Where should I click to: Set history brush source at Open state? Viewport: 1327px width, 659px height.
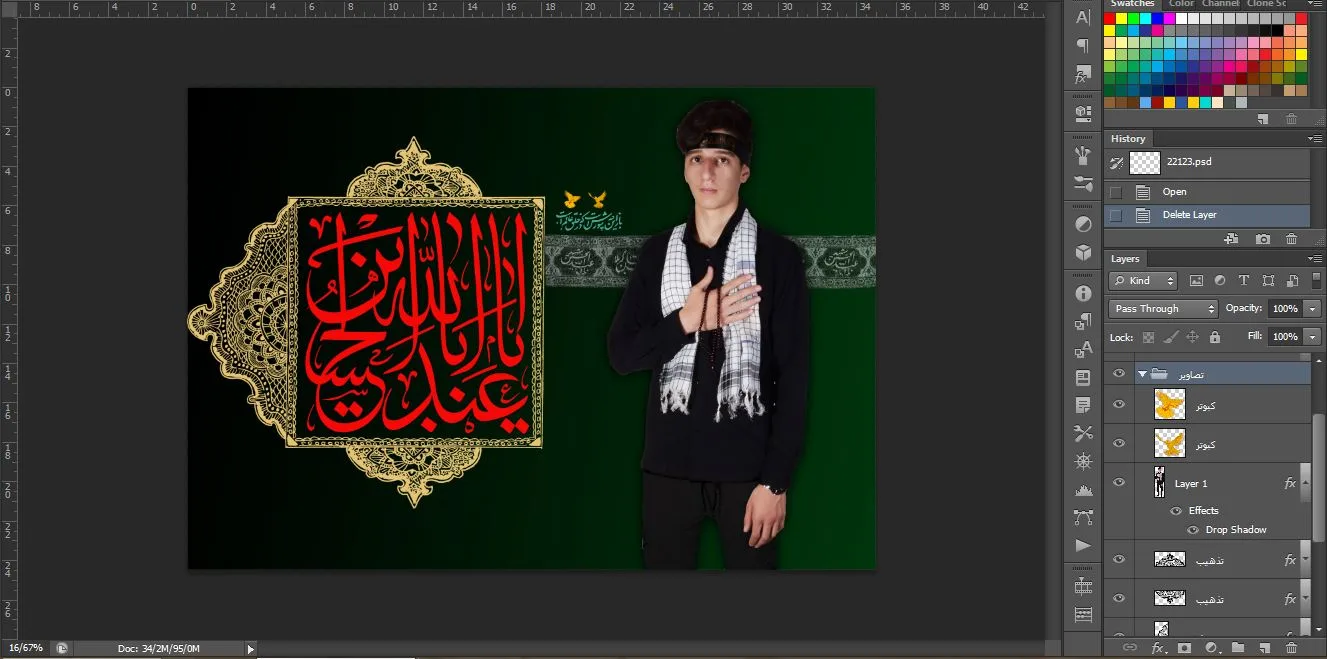tap(1116, 192)
